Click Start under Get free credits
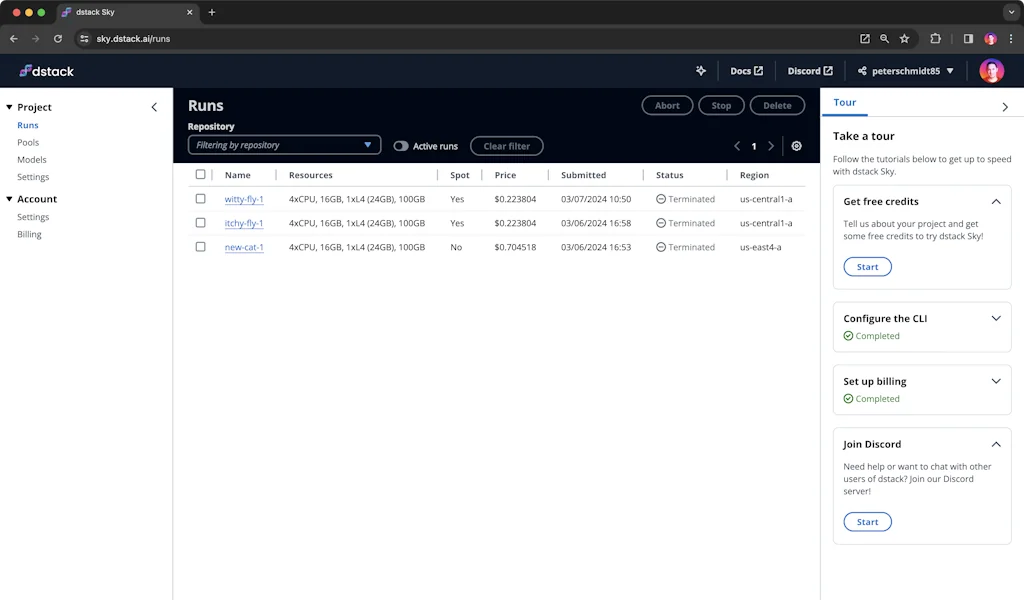 867,266
